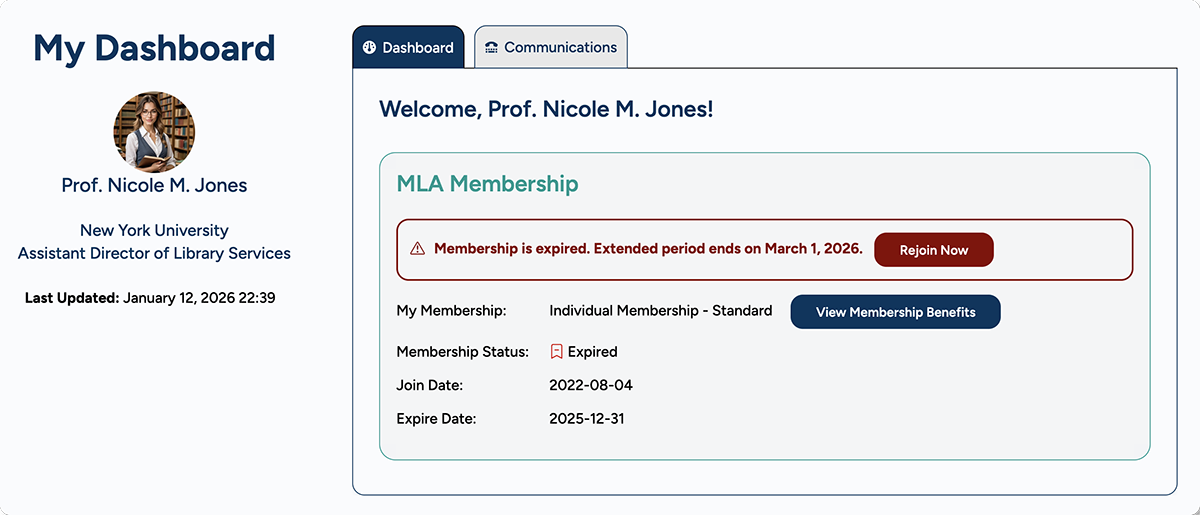Viewport: 1200px width, 515px height.
Task: Open the Dashboard tab
Action: [x=408, y=48]
